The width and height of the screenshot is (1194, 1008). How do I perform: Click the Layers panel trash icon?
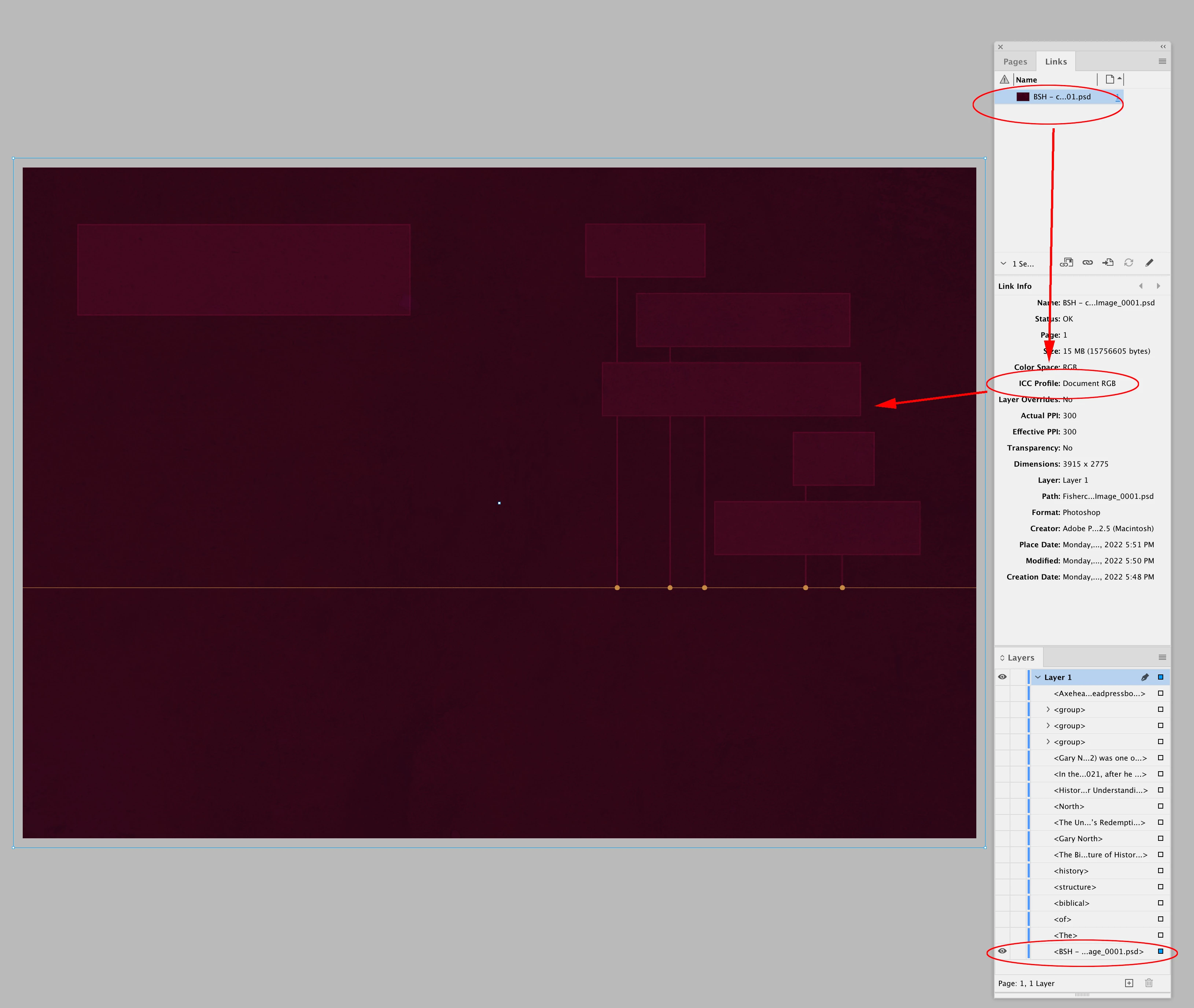click(1149, 983)
